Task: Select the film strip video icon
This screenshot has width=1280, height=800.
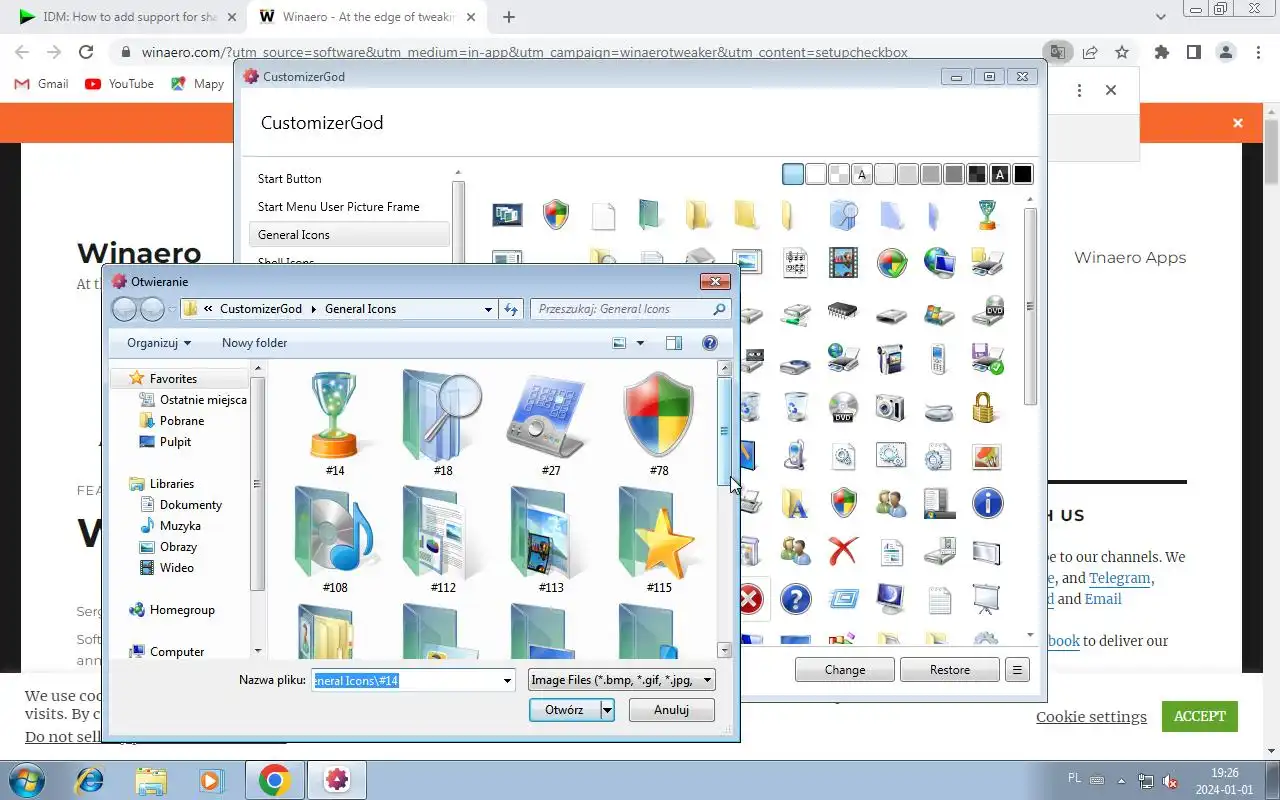Action: point(843,262)
